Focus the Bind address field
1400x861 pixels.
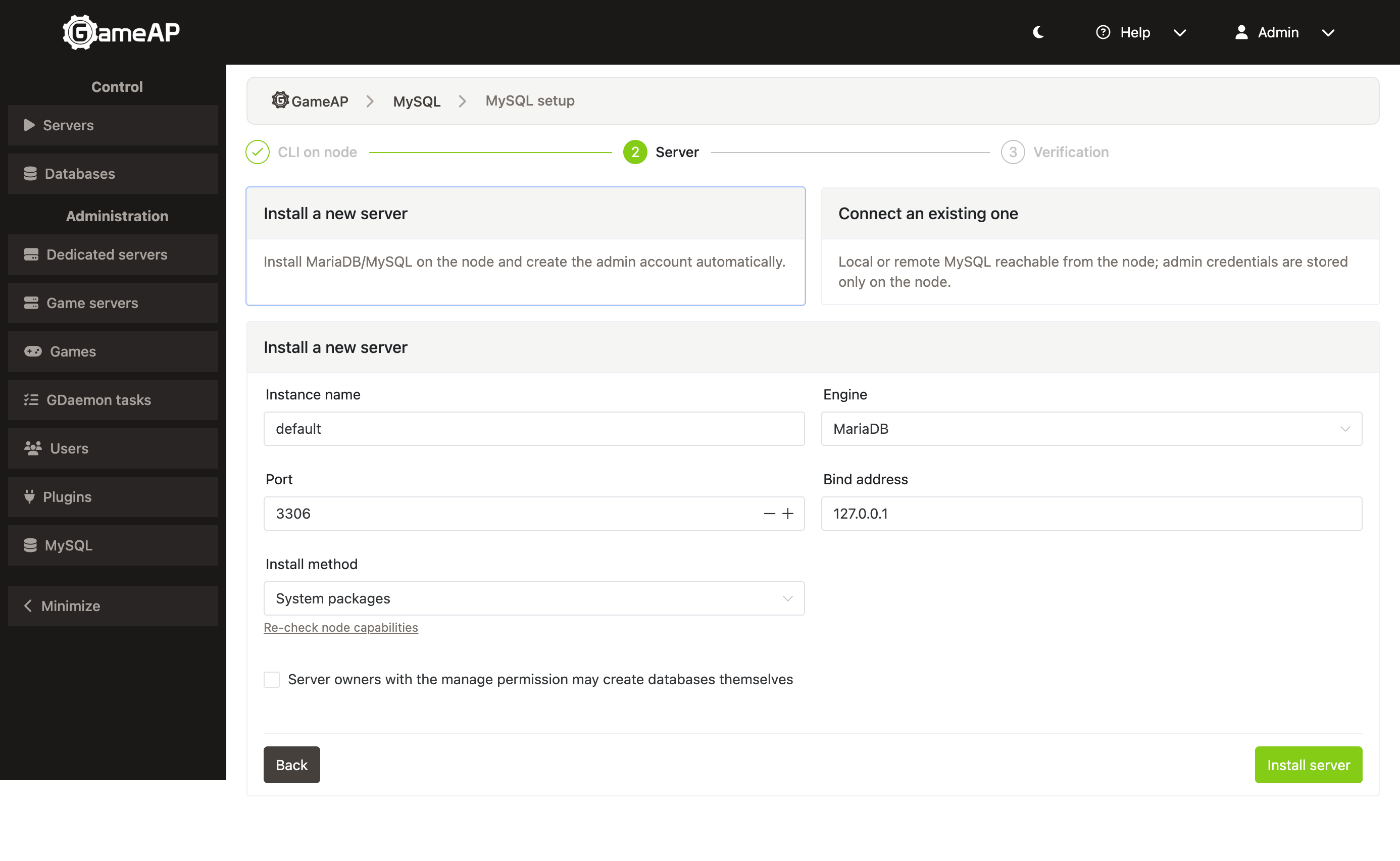[1091, 514]
